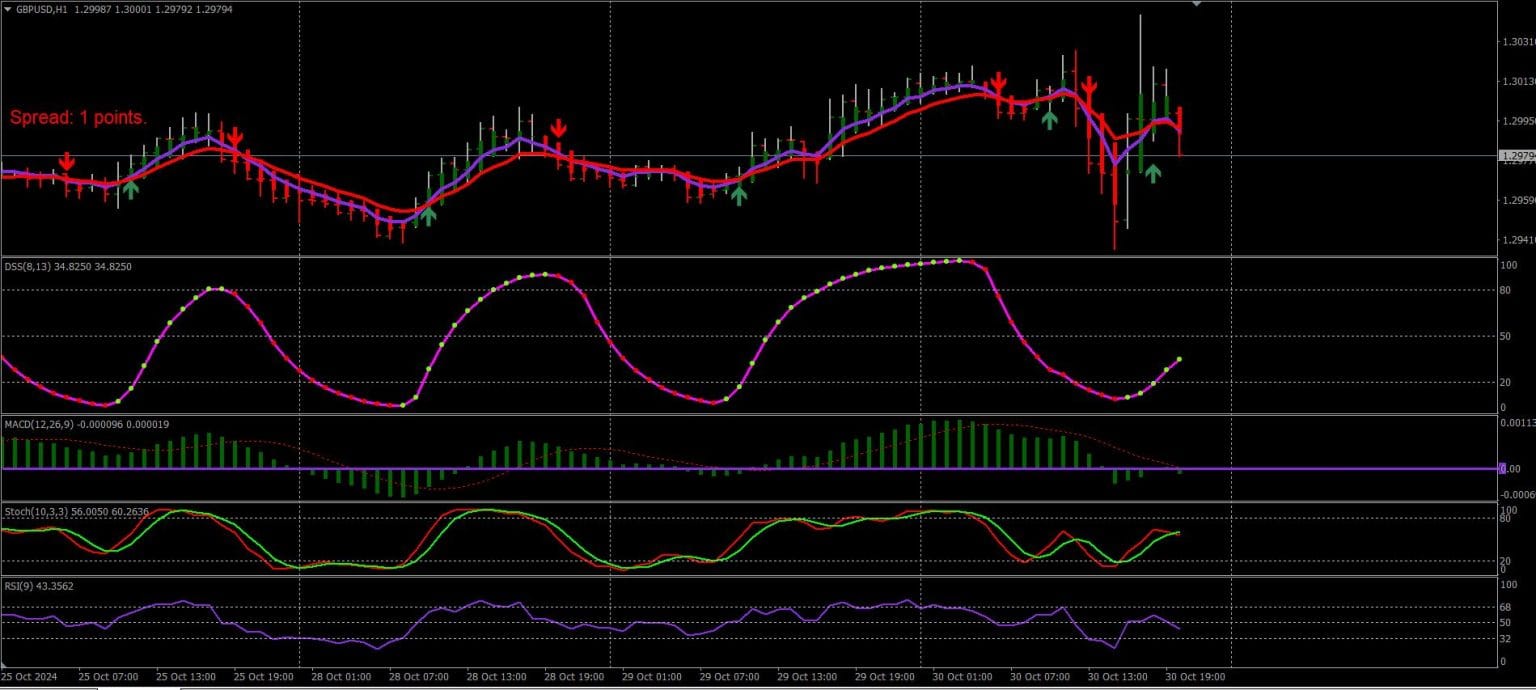Viewport: 1536px width, 690px height.
Task: Select the red sell arrow nearest 28 Oct 19:00
Action: (x=559, y=128)
